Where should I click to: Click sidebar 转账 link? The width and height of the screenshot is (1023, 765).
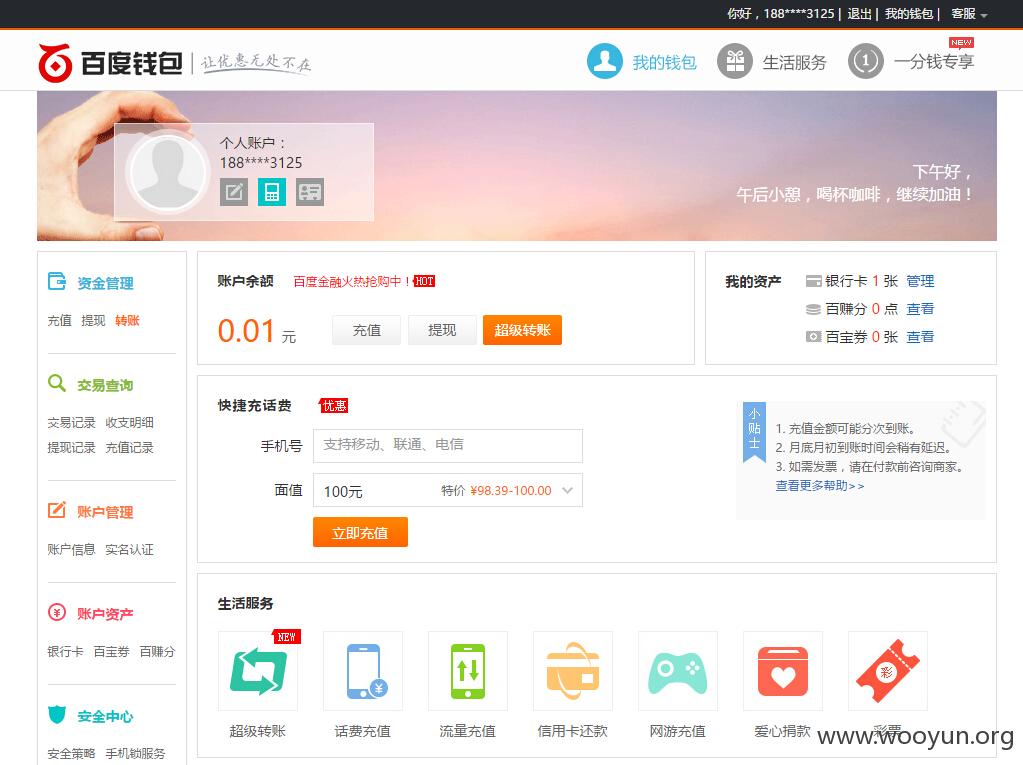[127, 320]
